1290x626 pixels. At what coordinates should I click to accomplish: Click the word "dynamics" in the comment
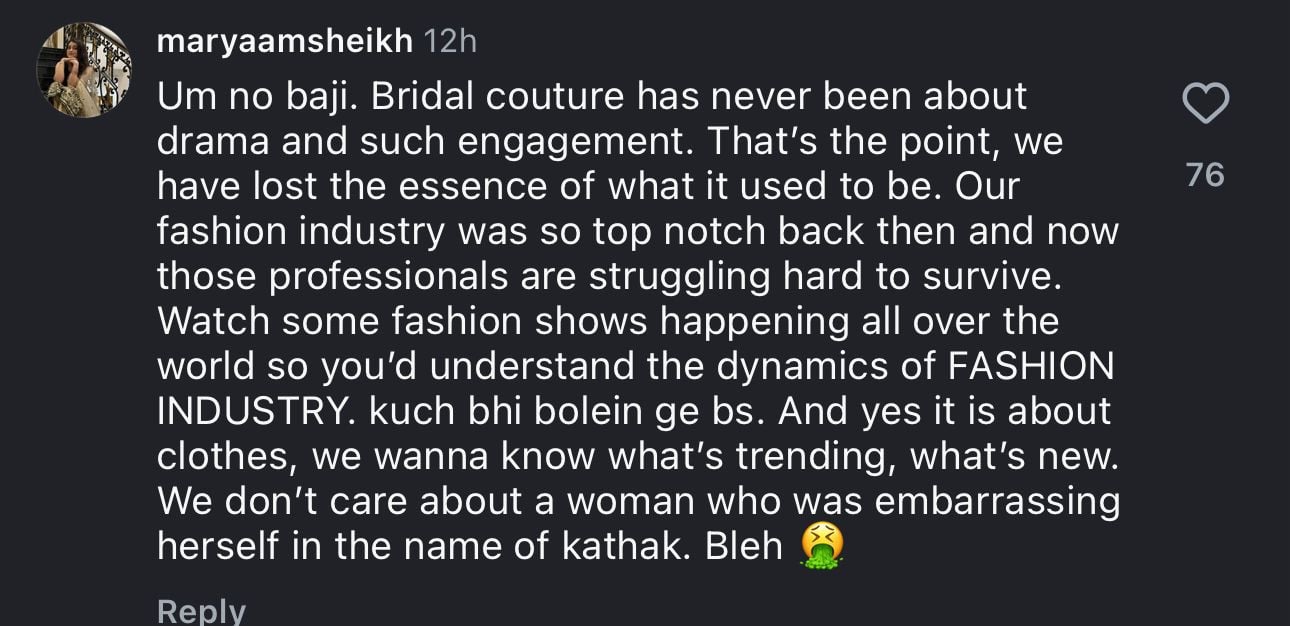(802, 366)
